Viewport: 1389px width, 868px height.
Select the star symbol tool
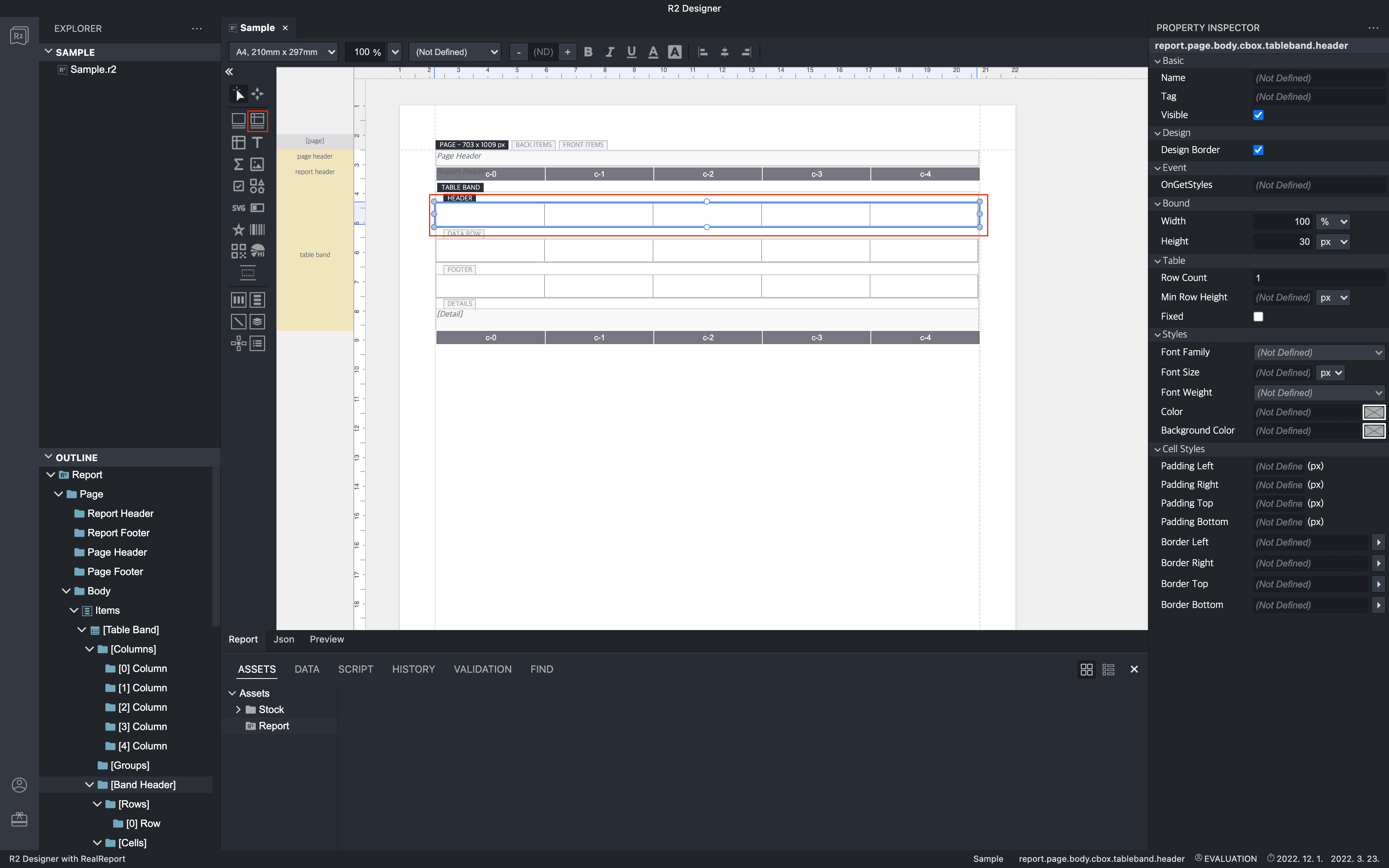point(238,230)
